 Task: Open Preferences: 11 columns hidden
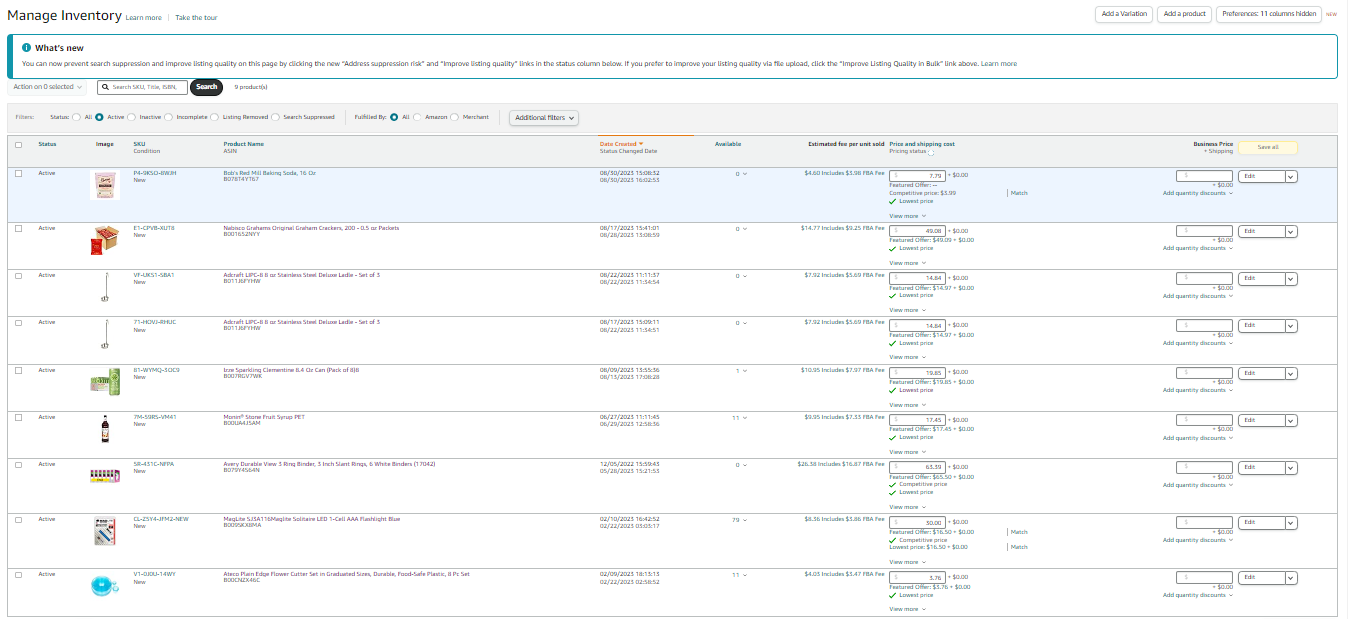pos(1269,14)
